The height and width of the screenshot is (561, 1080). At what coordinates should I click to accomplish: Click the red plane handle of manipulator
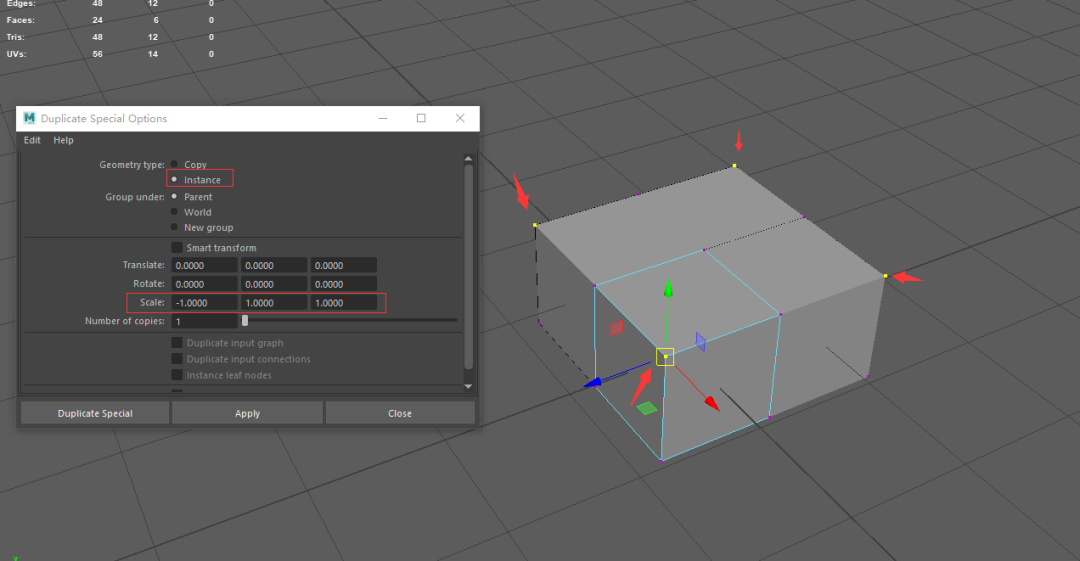[616, 327]
